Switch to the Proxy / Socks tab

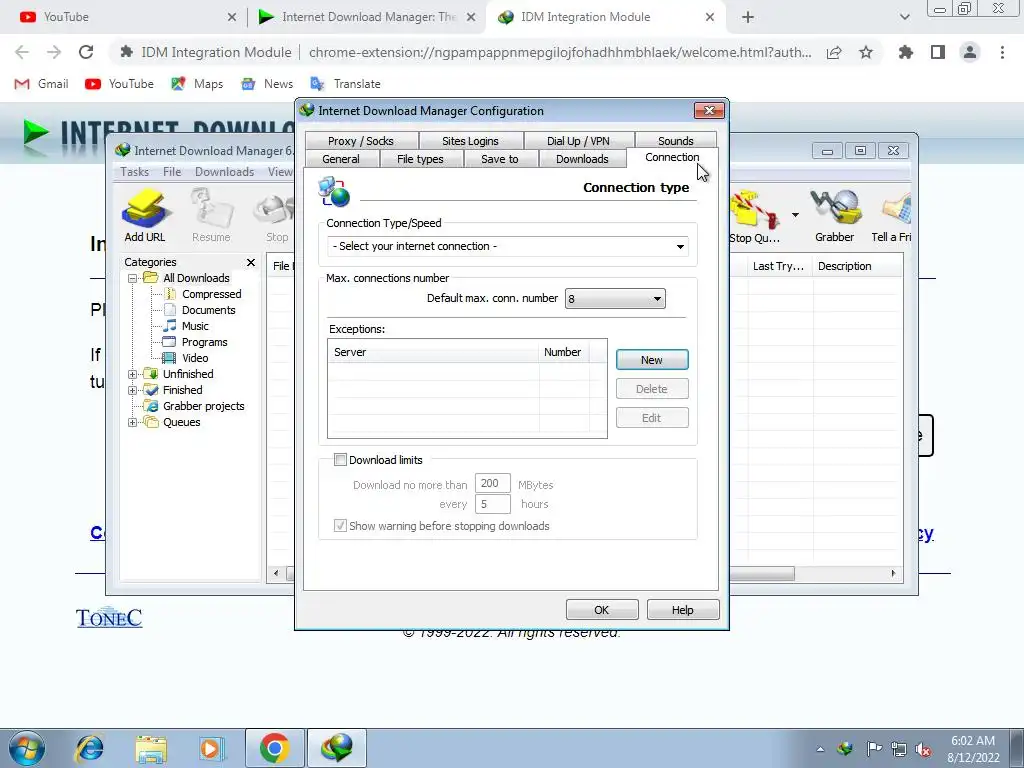tap(360, 140)
